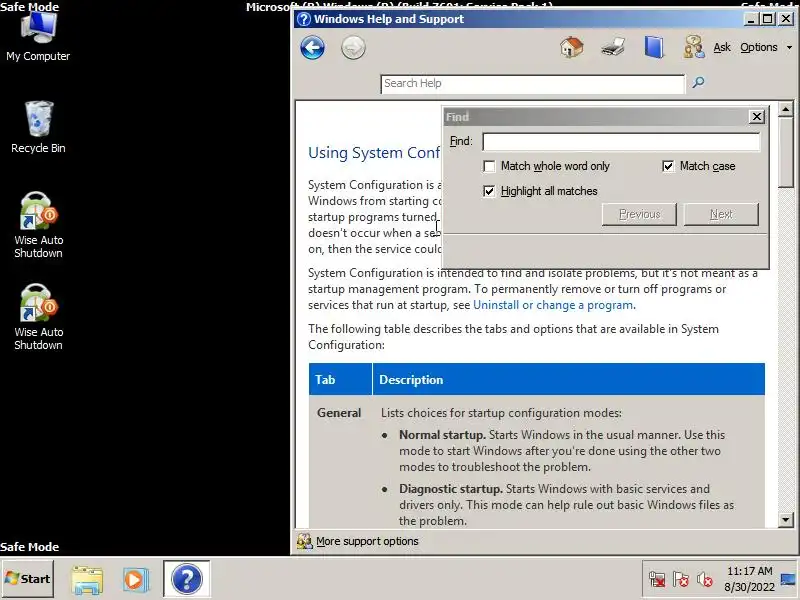Click the Tab column header
This screenshot has width=800, height=600.
tap(340, 379)
